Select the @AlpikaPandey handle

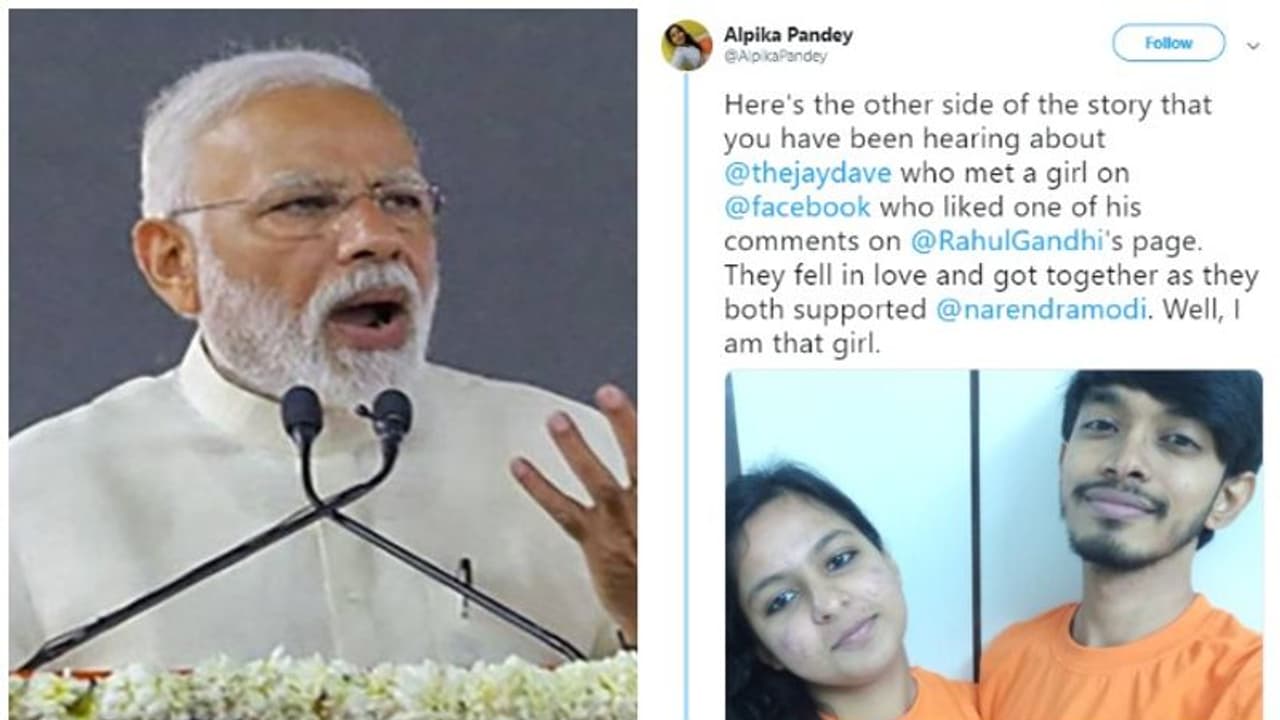tap(776, 57)
